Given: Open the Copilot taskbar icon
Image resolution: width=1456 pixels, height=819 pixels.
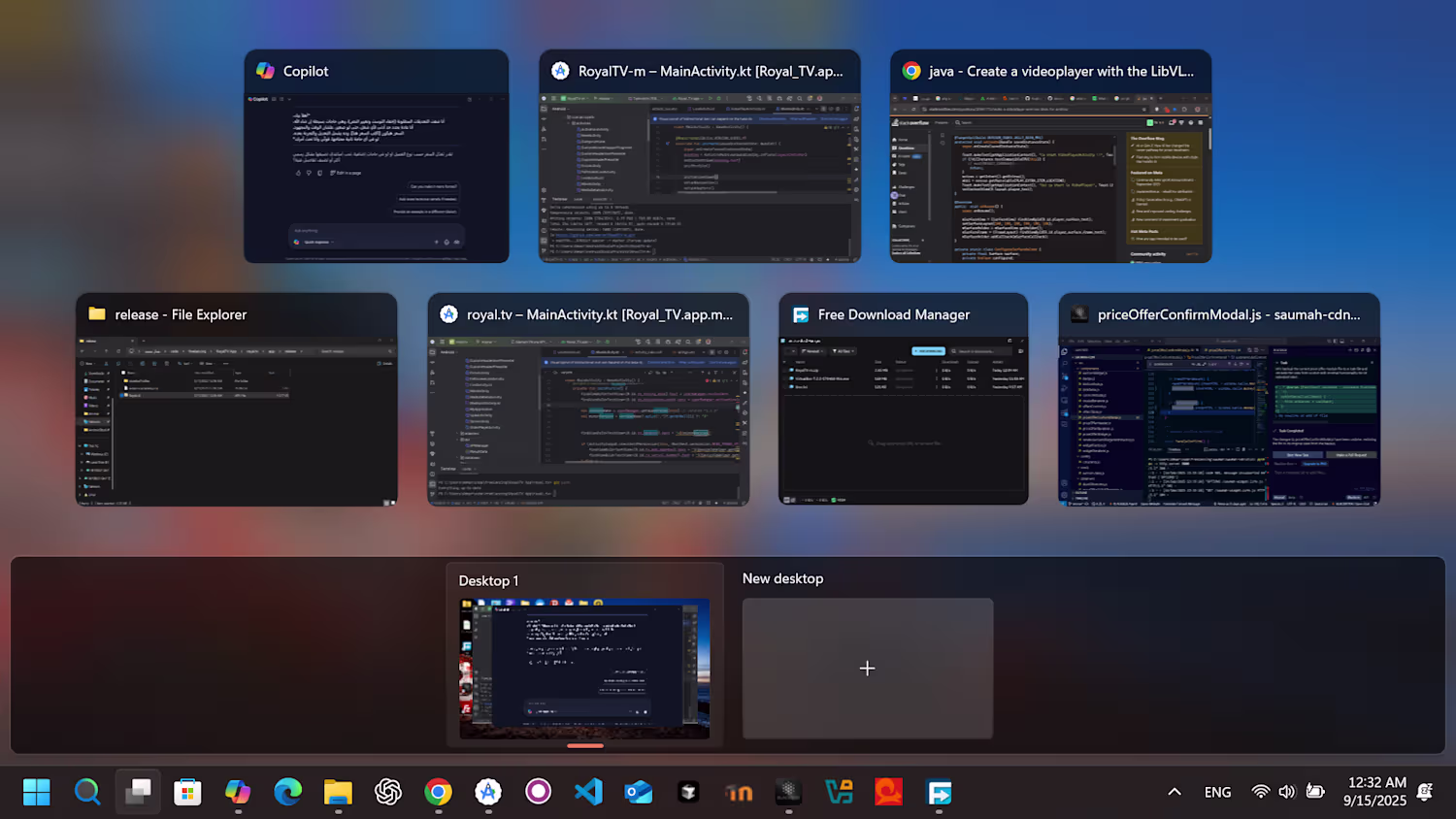Looking at the screenshot, I should click(x=238, y=792).
